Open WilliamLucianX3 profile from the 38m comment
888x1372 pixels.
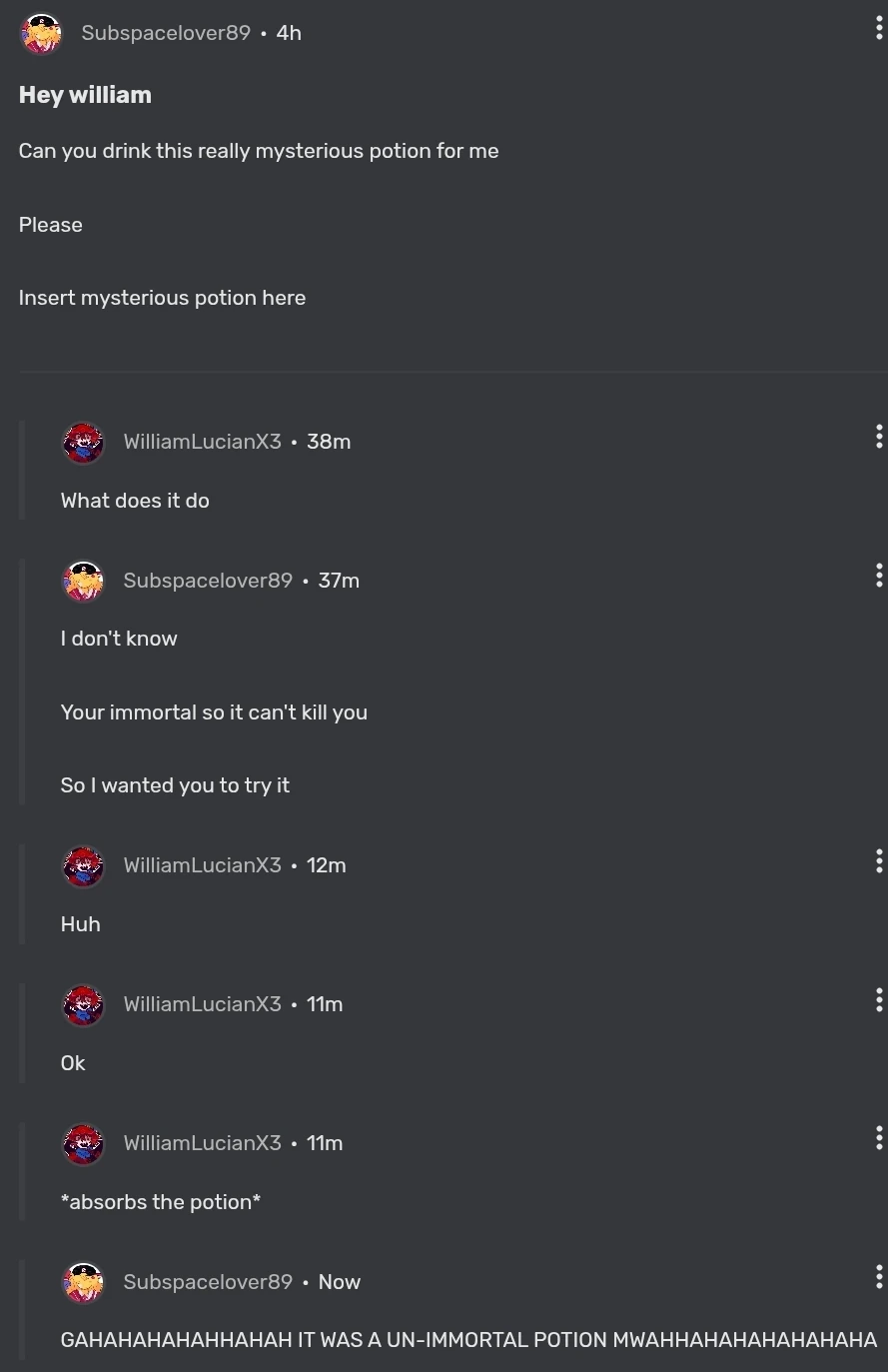pyautogui.click(x=202, y=442)
